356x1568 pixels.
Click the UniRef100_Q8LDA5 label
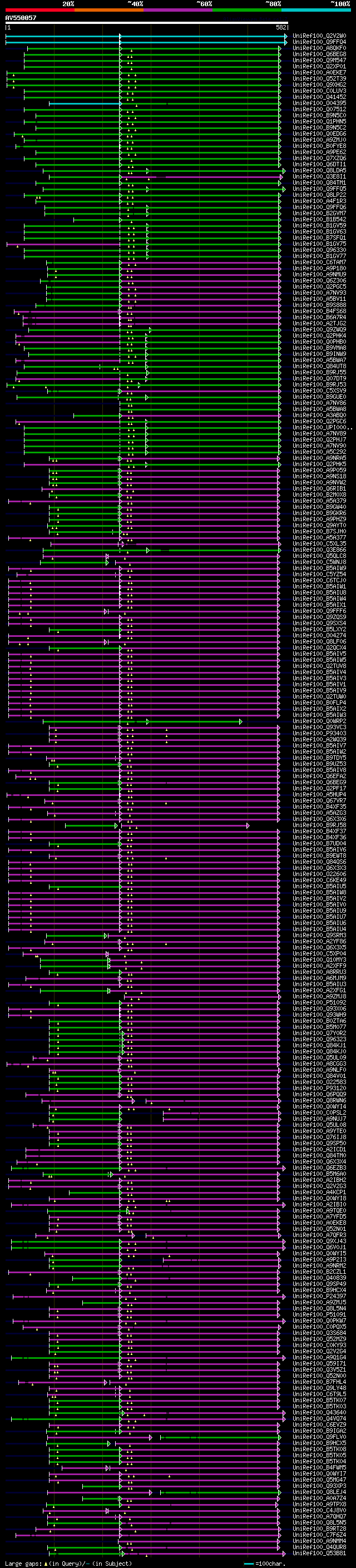coord(319,170)
